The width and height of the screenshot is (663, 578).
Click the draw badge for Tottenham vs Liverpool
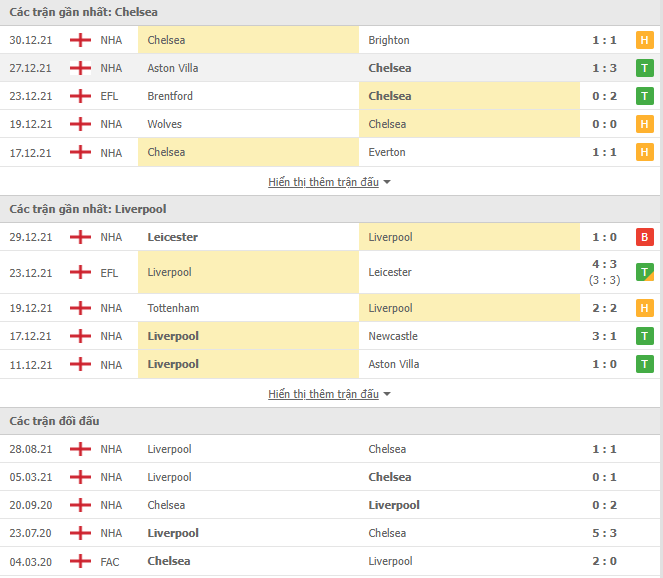(644, 308)
